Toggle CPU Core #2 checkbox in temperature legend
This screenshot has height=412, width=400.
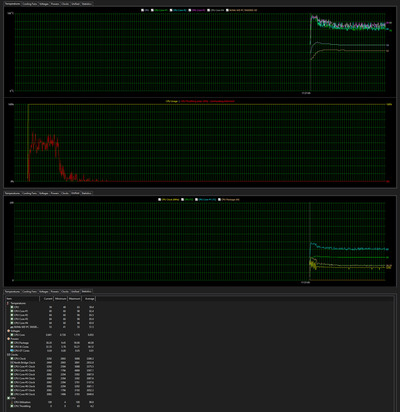click(x=171, y=10)
